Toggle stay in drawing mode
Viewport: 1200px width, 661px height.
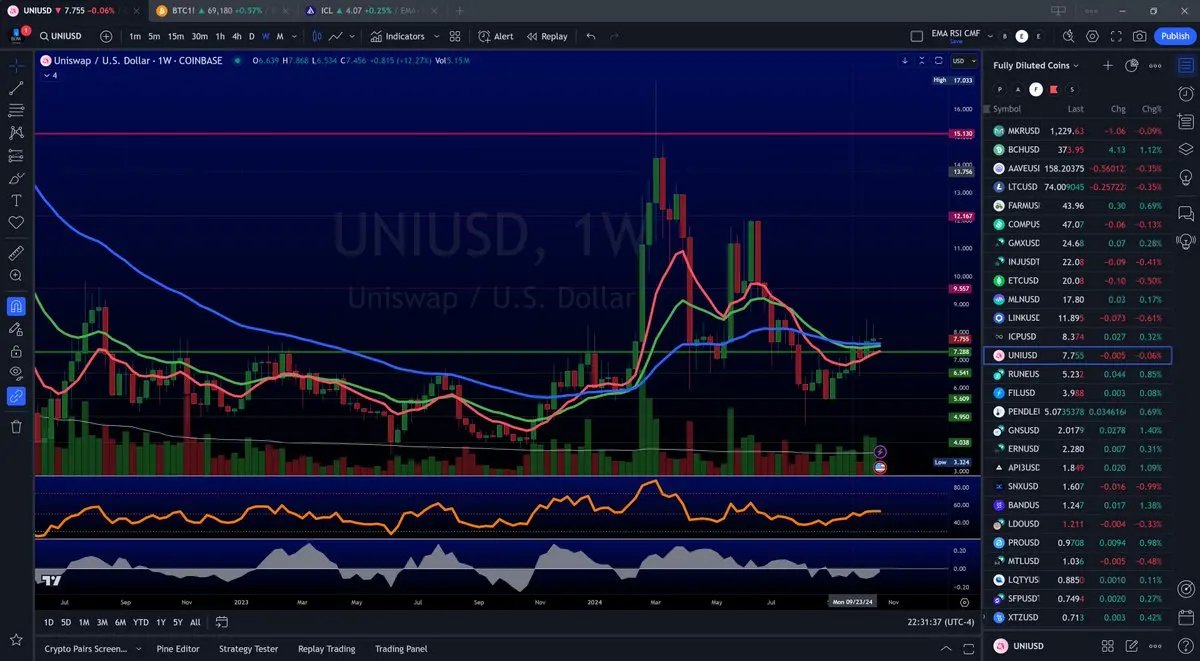(x=16, y=328)
